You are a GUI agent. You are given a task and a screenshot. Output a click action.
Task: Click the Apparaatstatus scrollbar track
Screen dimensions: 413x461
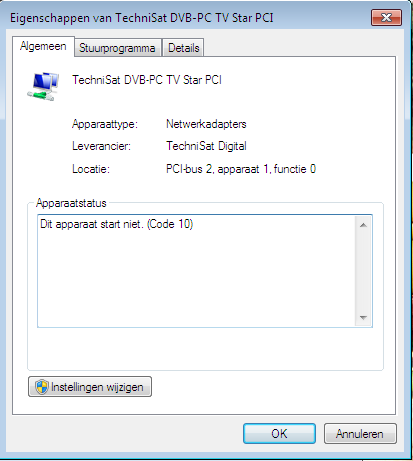point(363,272)
